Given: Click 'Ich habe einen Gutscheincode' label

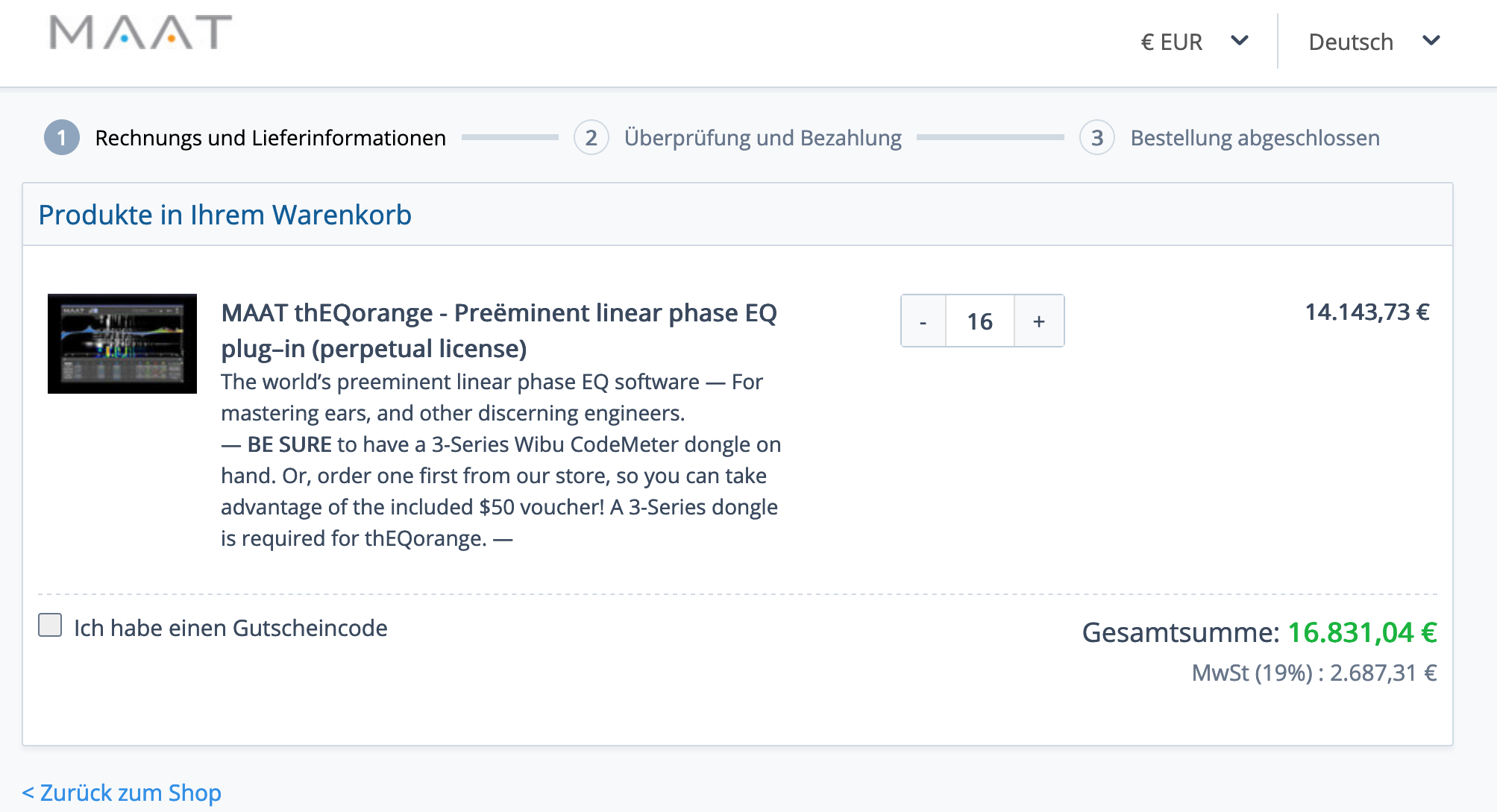Looking at the screenshot, I should [x=230, y=628].
